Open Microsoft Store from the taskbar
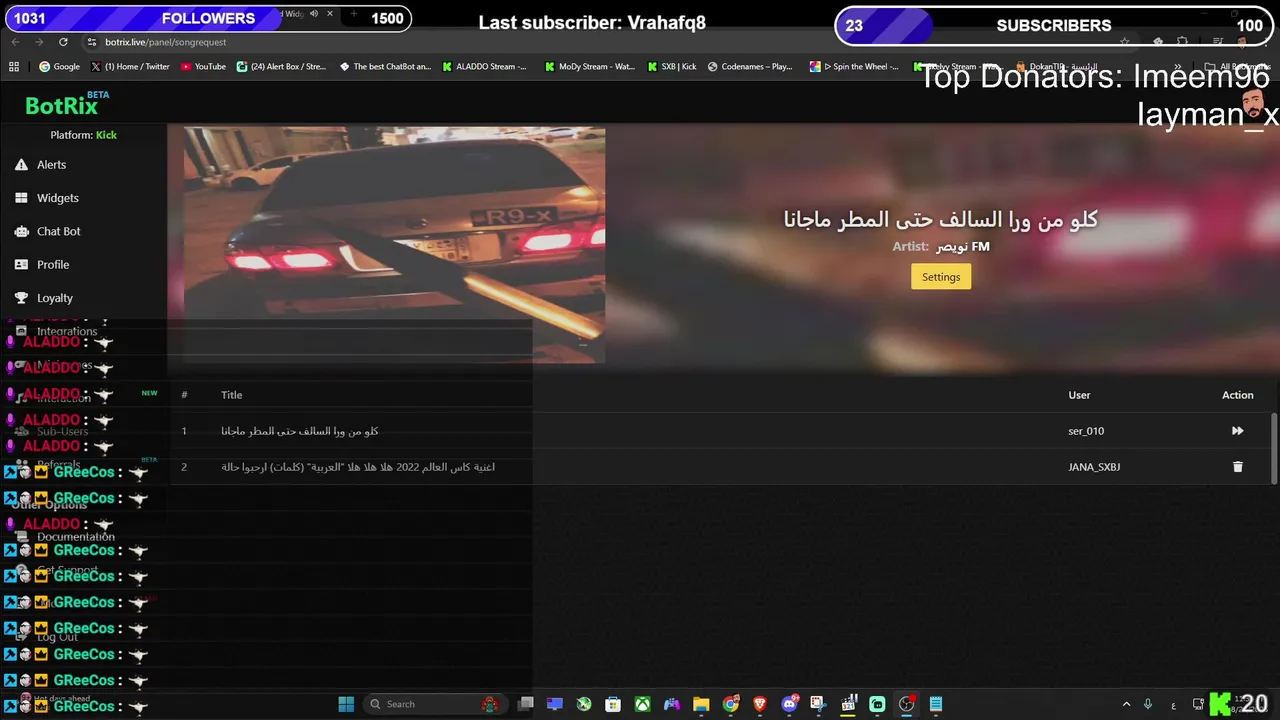The image size is (1280, 720). coord(613,704)
